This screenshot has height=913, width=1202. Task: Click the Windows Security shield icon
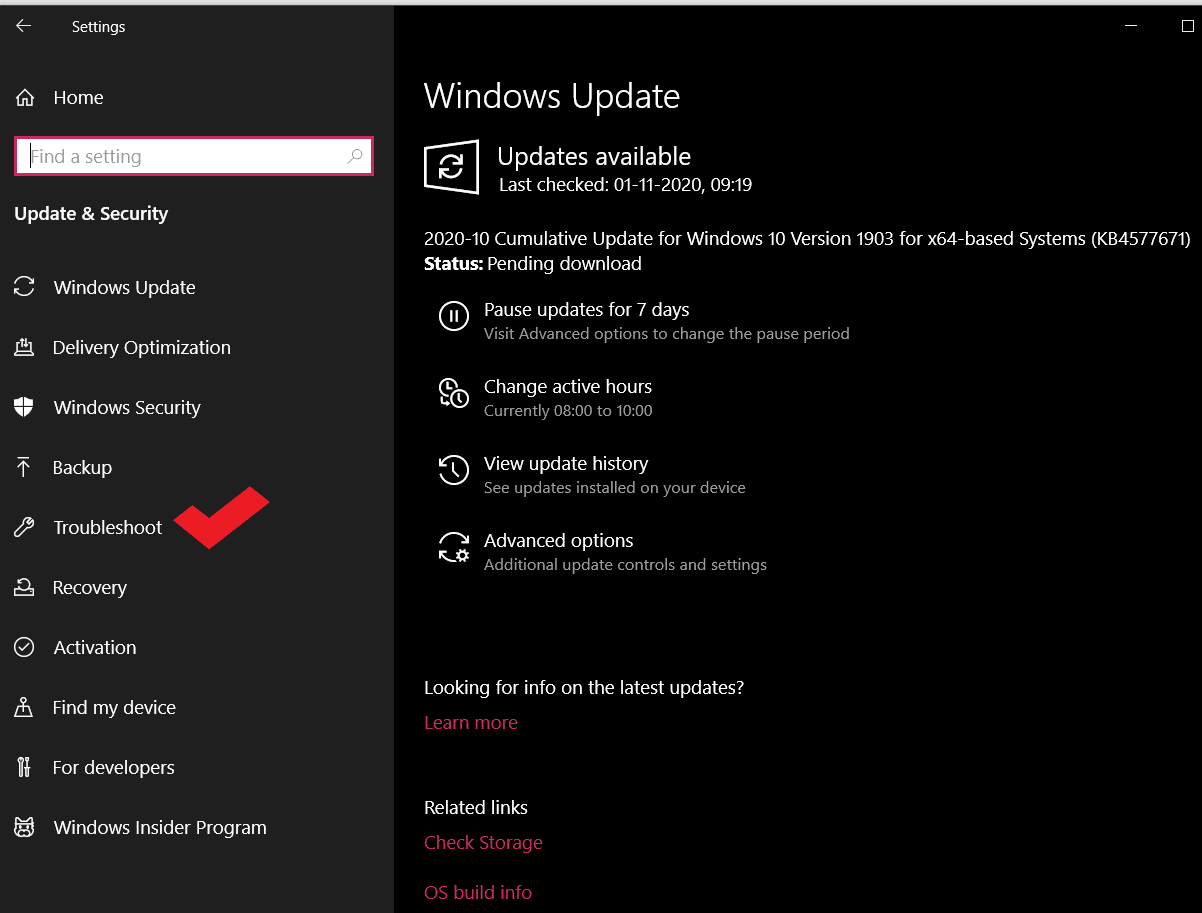point(24,407)
